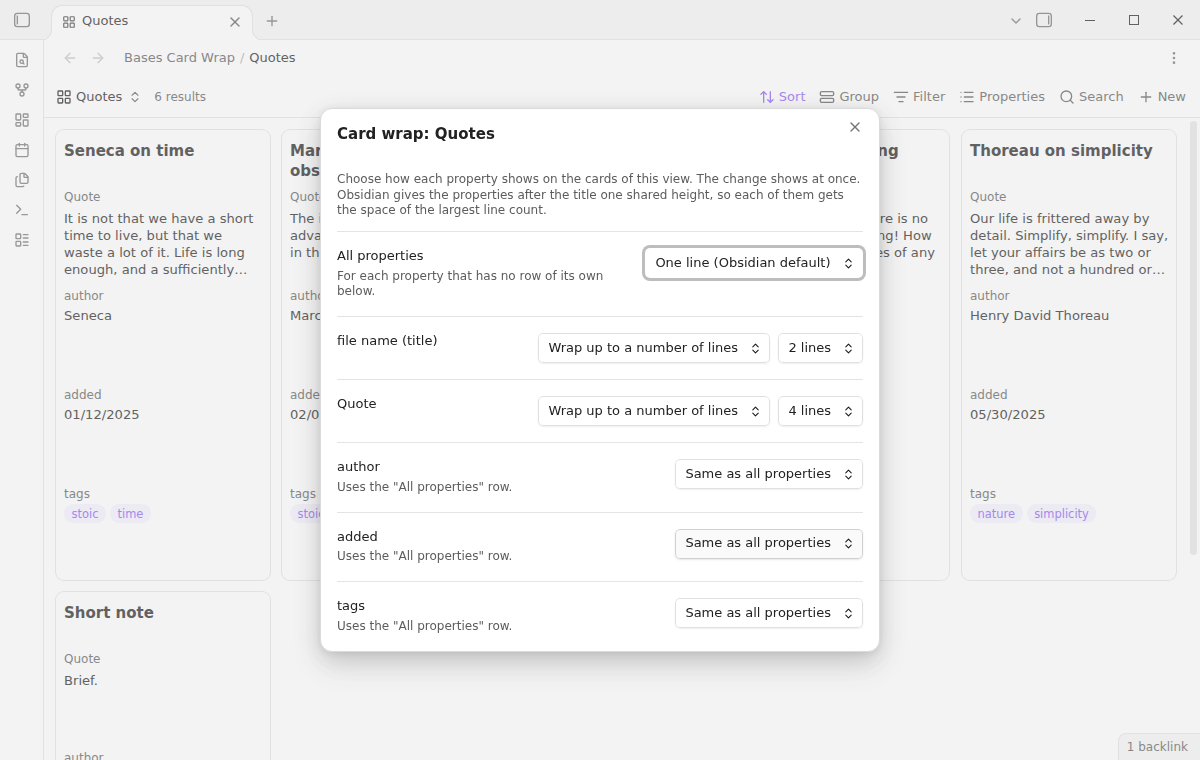Viewport: 1200px width, 760px height.
Task: Navigate back with left arrow
Action: coord(69,58)
